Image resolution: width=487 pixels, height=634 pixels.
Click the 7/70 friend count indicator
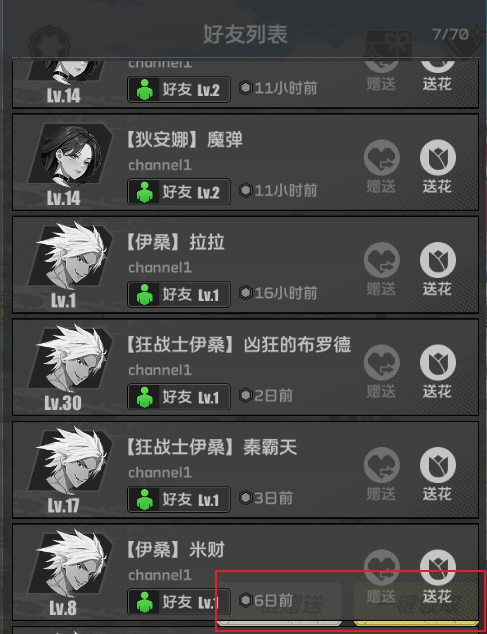(x=450, y=34)
